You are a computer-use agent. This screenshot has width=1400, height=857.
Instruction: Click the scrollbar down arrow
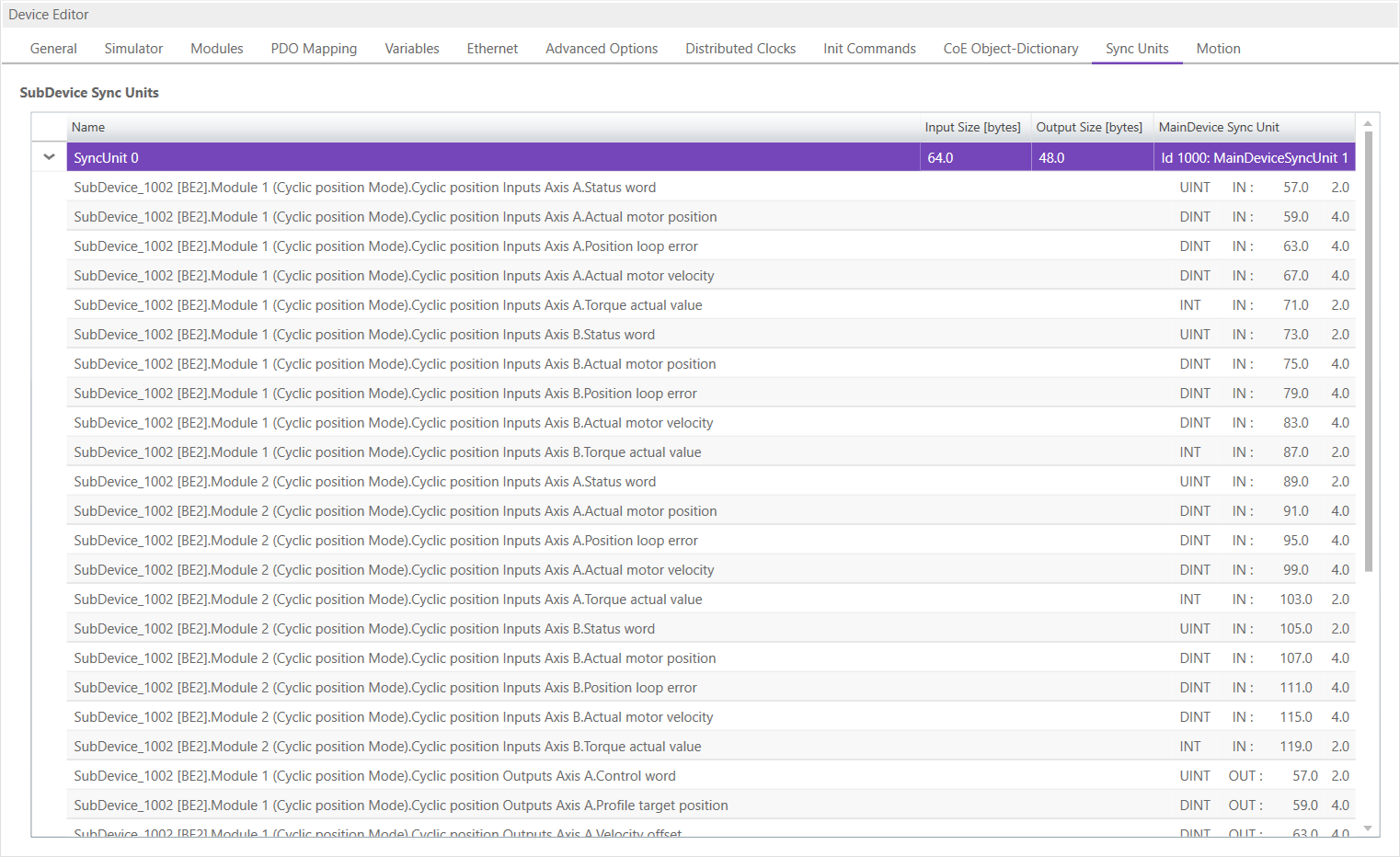point(1368,828)
